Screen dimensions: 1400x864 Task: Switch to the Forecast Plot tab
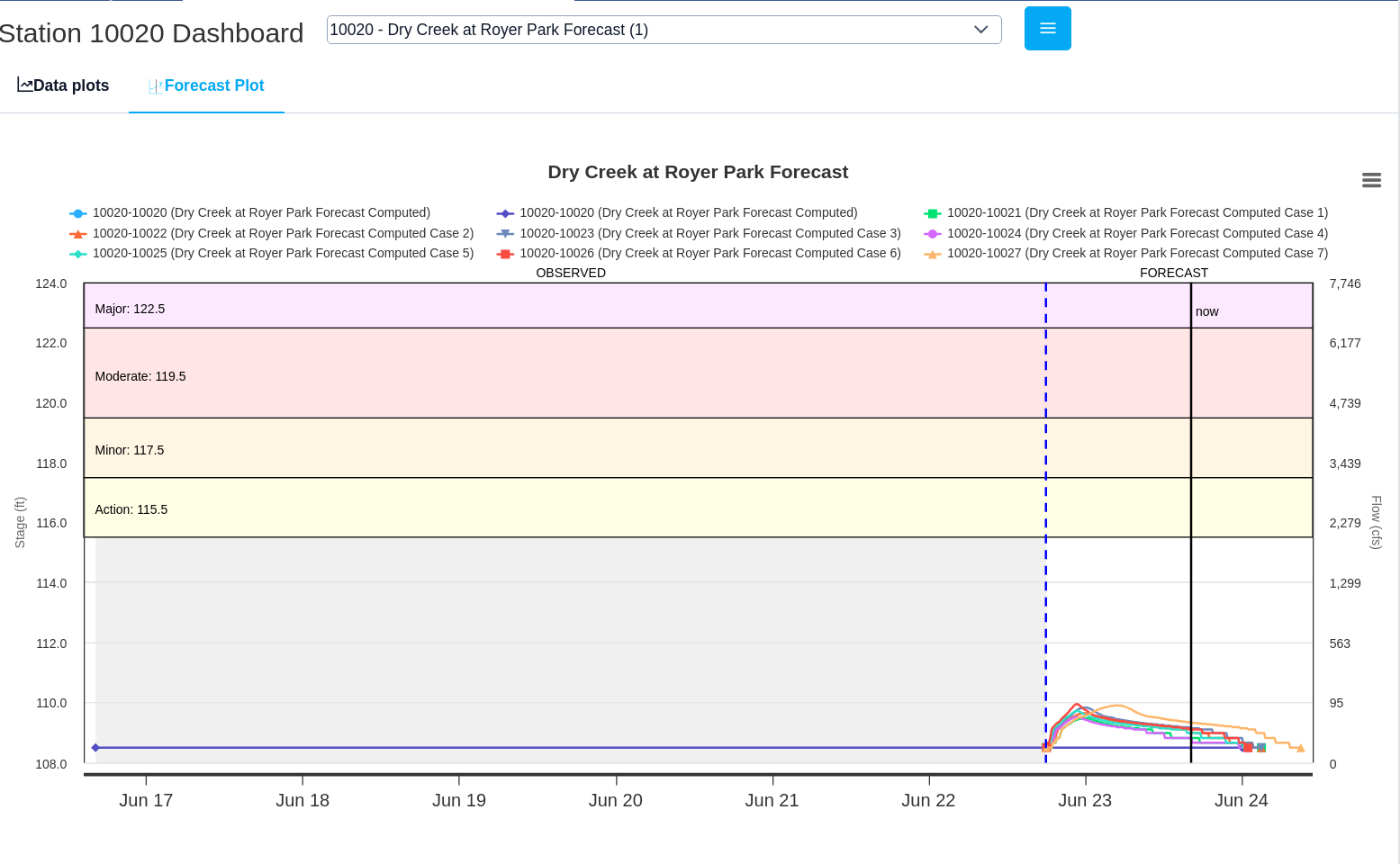pos(206,85)
